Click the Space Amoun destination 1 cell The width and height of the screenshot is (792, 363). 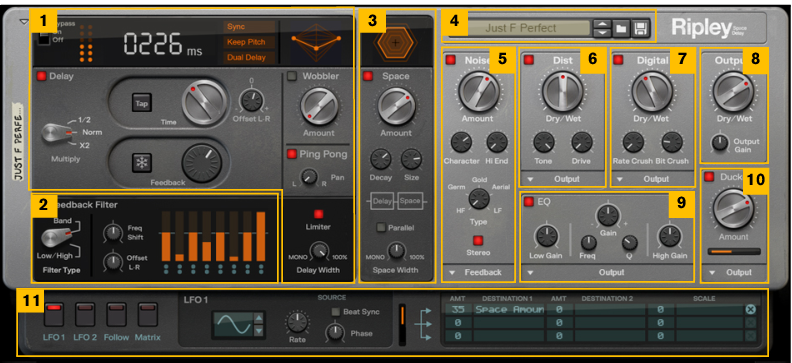(x=509, y=310)
